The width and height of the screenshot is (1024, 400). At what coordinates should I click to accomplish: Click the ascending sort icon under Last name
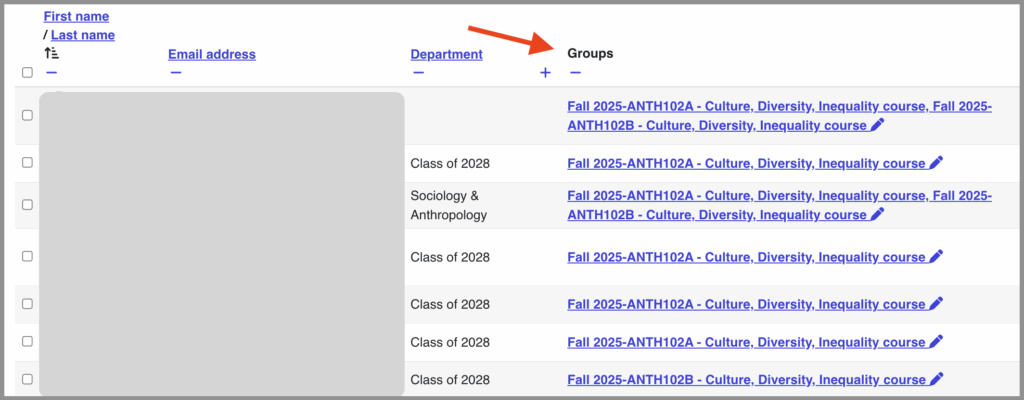click(52, 54)
